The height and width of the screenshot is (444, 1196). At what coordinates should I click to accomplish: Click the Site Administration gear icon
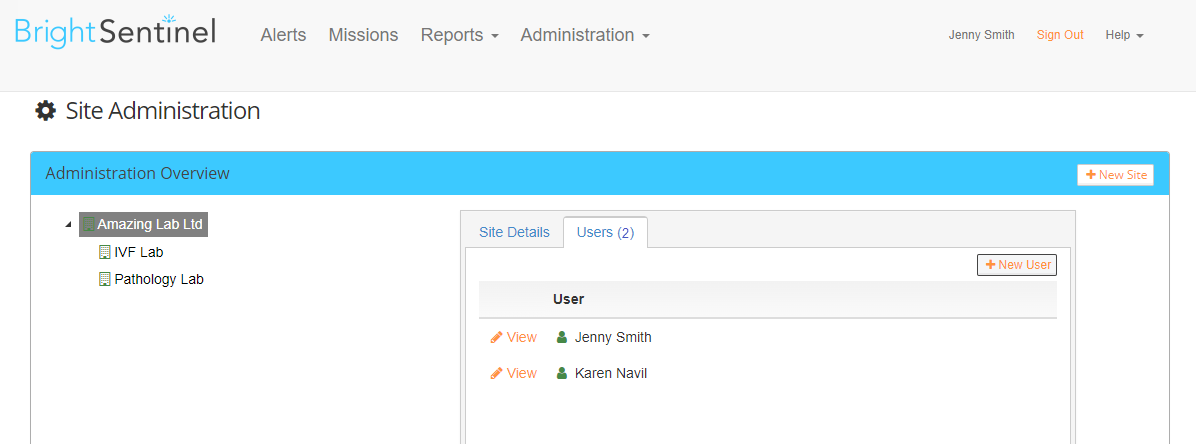coord(45,111)
